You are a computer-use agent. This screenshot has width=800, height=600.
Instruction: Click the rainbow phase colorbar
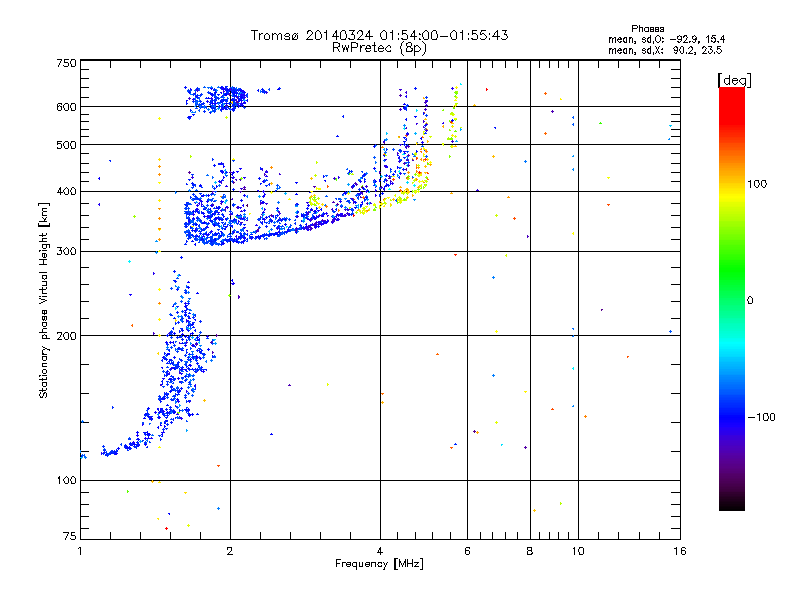pos(732,299)
